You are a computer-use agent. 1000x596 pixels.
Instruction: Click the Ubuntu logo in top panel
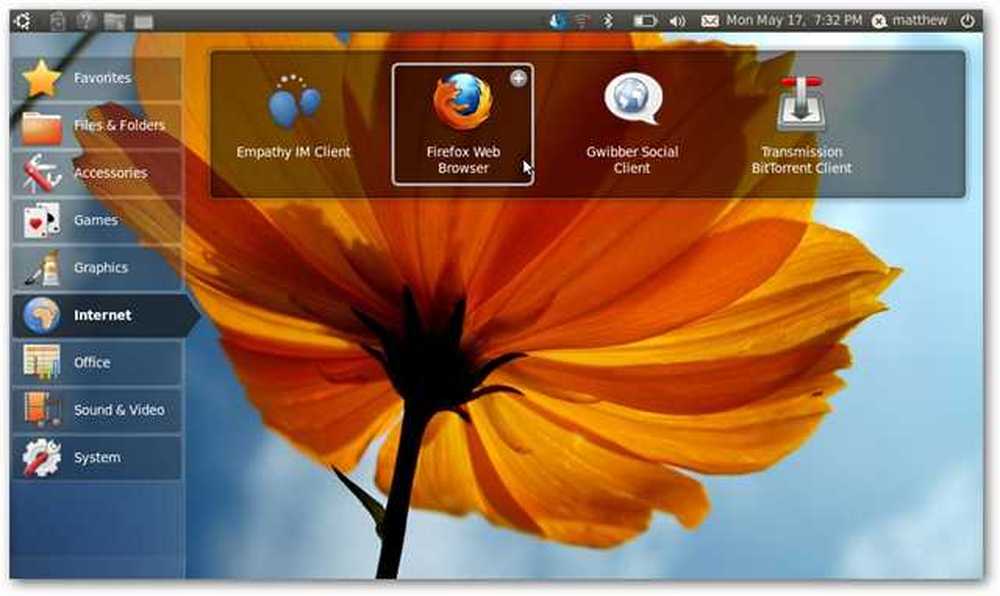point(22,21)
